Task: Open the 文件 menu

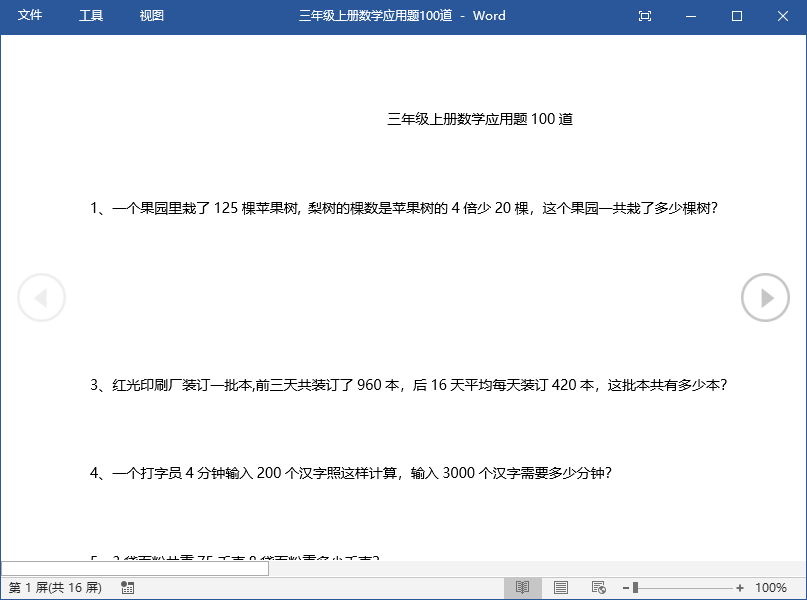Action: [30, 16]
